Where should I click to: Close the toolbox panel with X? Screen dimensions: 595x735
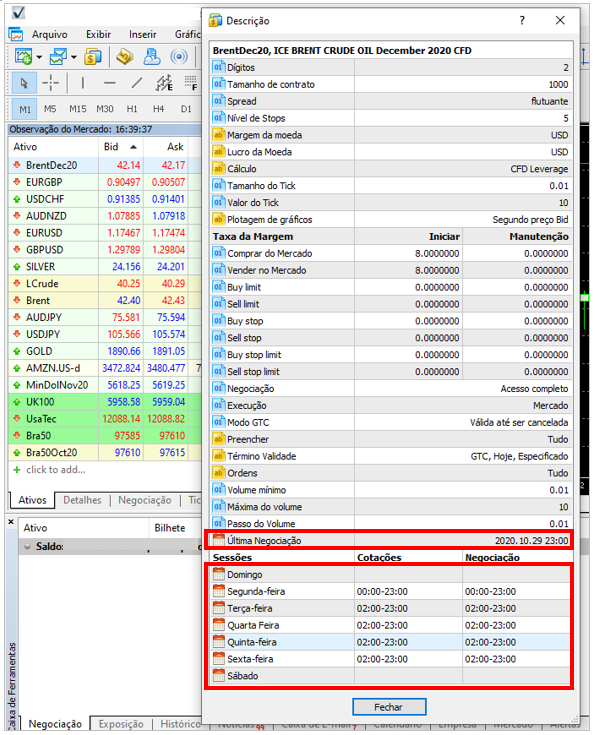click(x=11, y=521)
